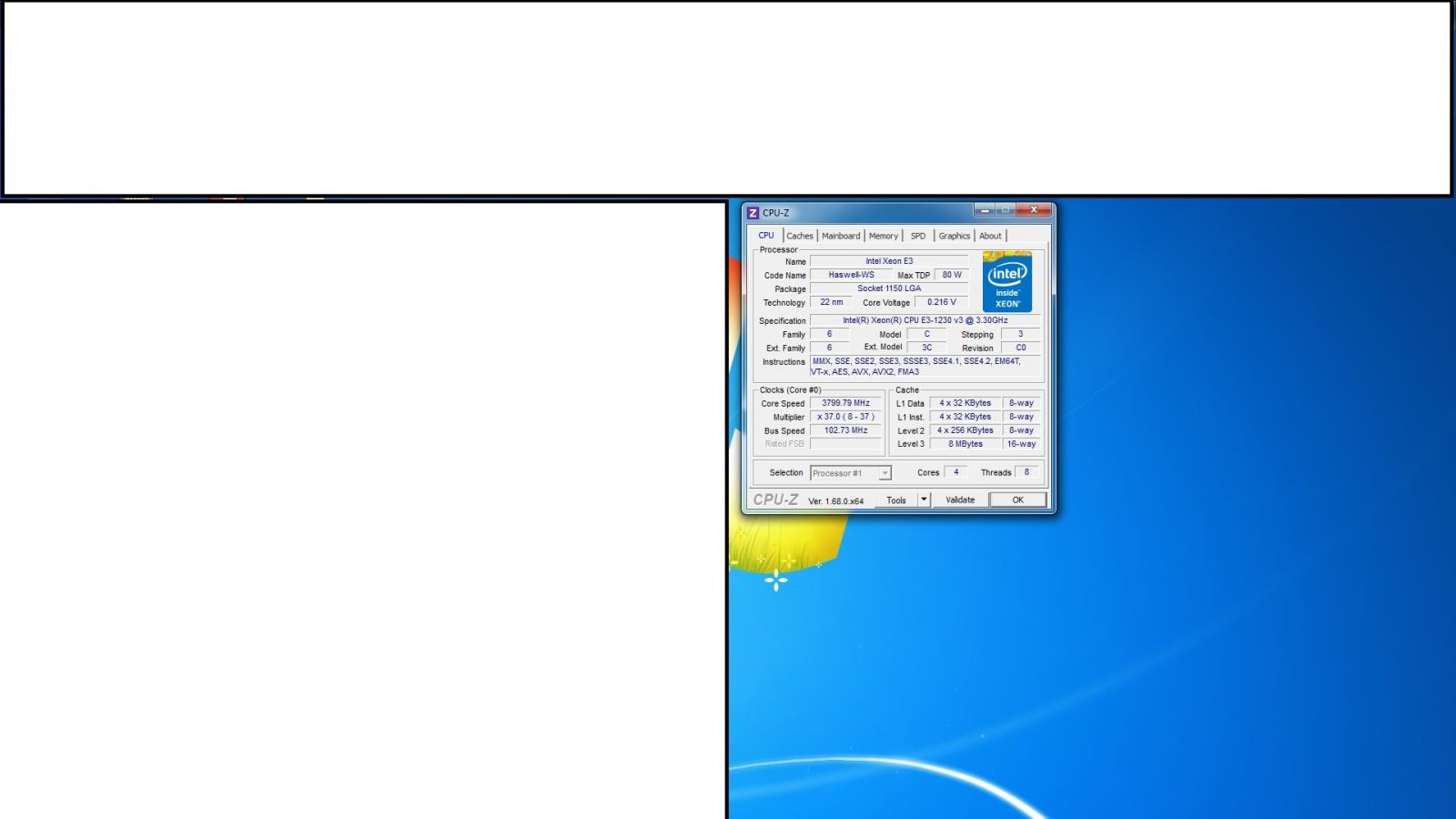Click the Validate button

(960, 500)
